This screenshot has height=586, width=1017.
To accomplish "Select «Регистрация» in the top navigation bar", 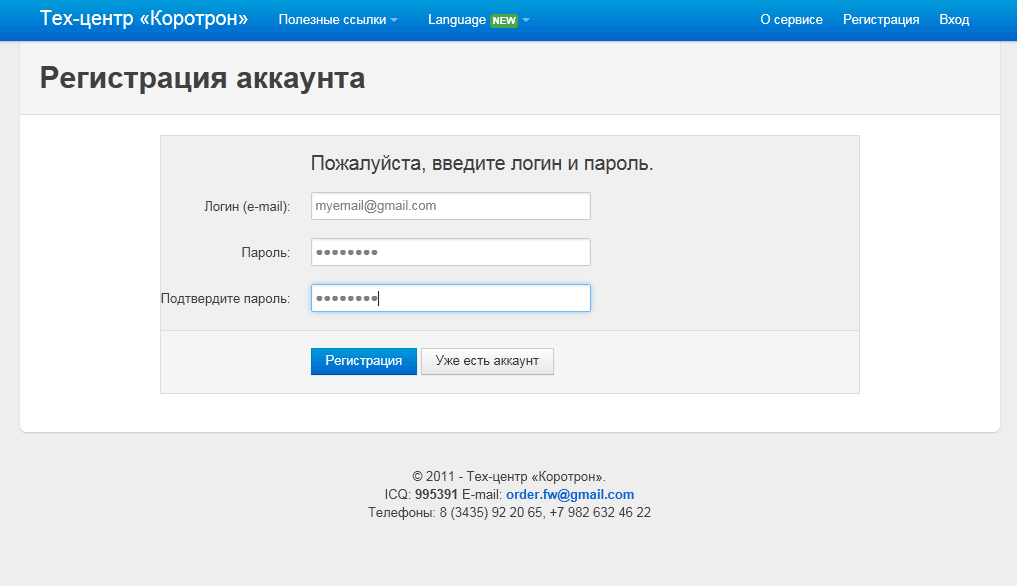I will (880, 20).
